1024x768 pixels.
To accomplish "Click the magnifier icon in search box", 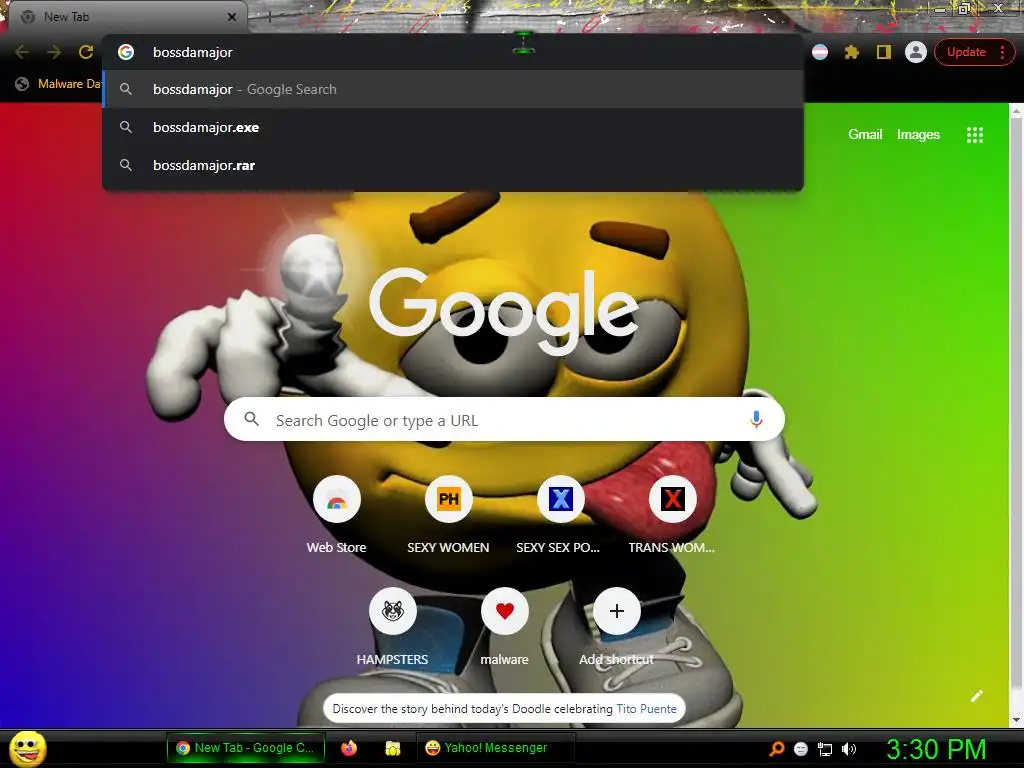I will [251, 419].
